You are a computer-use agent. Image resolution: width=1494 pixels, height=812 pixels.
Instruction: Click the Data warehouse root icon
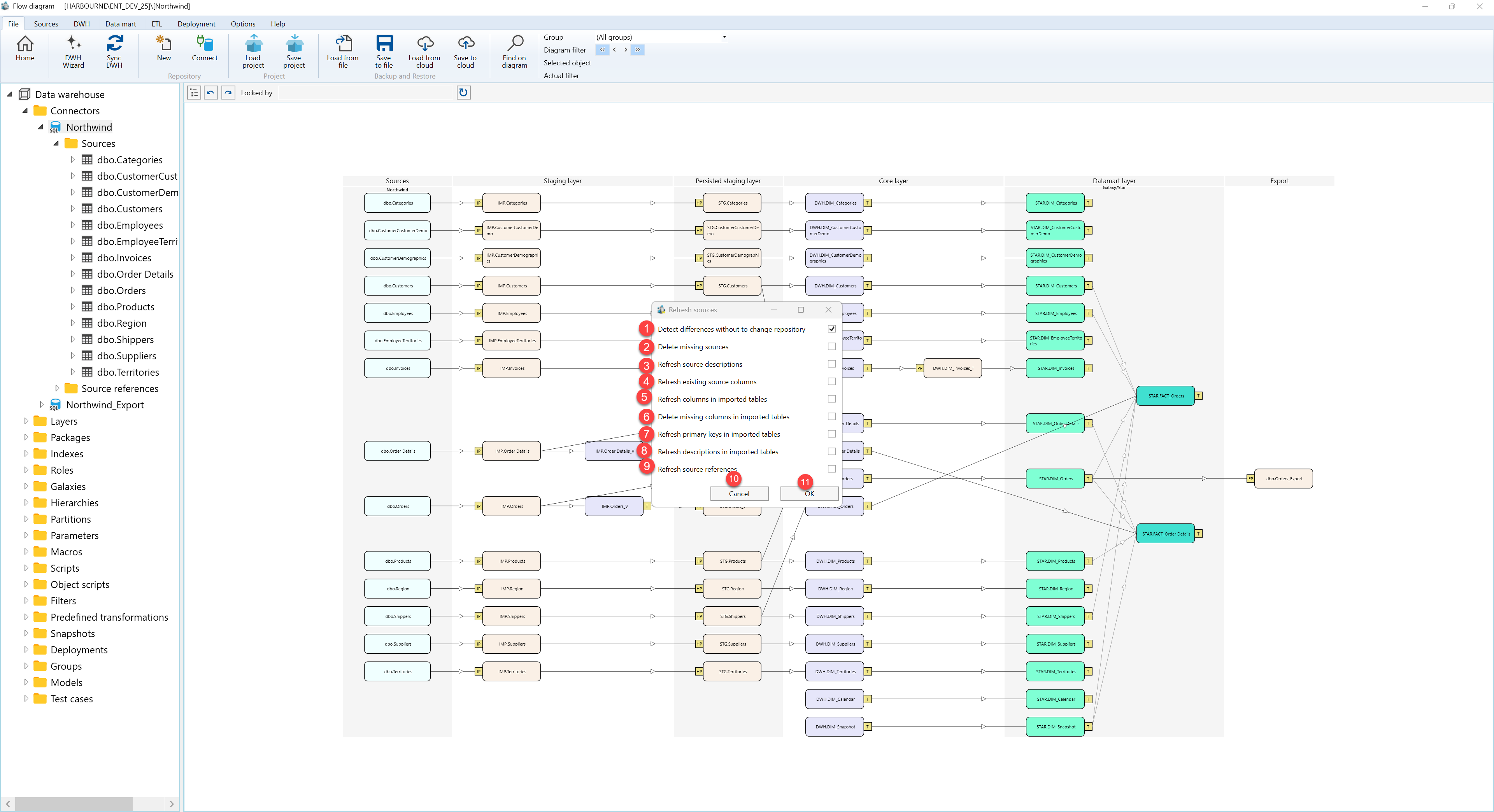[x=25, y=94]
